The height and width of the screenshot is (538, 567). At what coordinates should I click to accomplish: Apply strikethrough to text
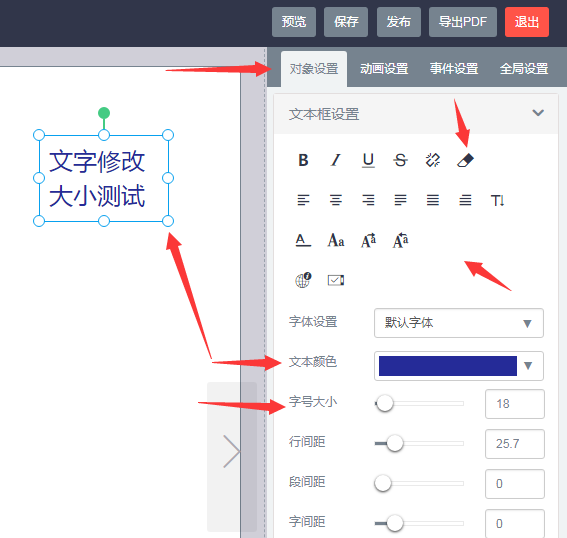click(x=400, y=160)
